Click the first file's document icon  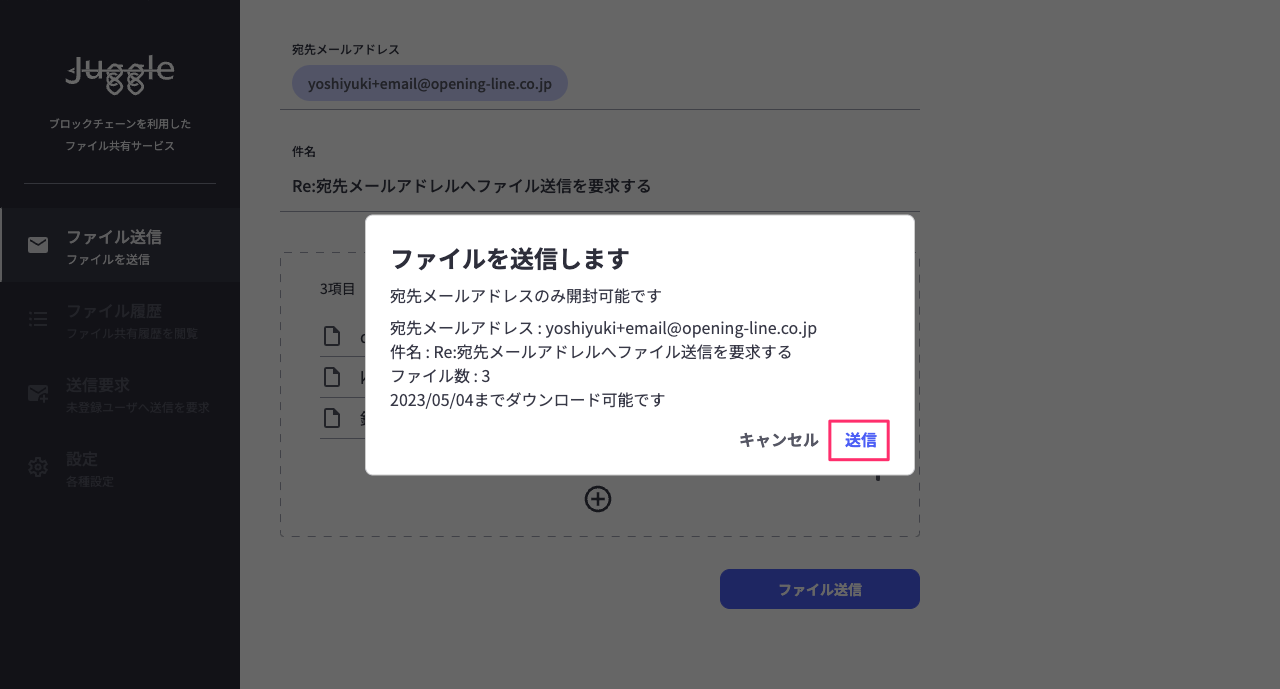click(331, 337)
